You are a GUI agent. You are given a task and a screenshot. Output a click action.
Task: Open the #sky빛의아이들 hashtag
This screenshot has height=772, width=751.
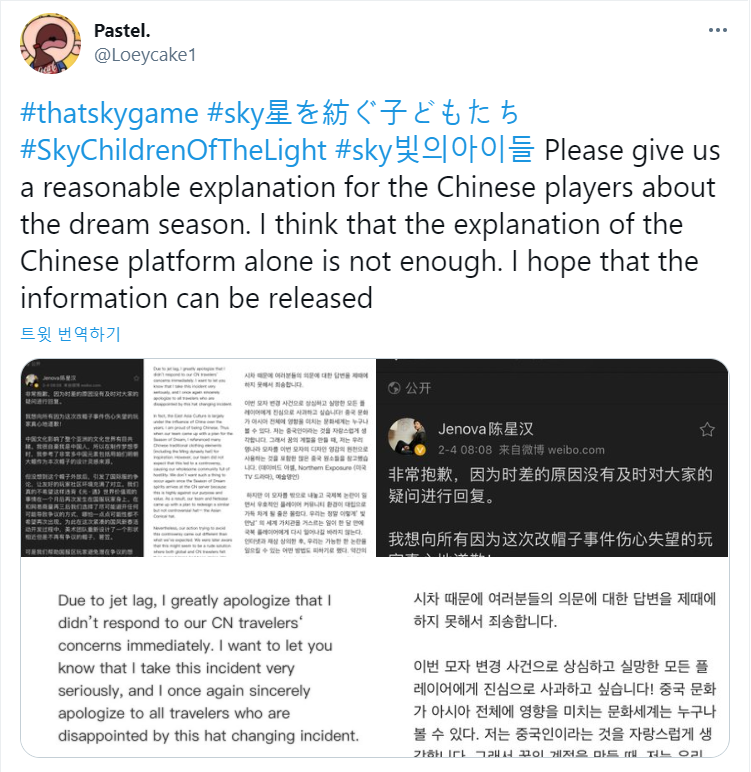pos(434,150)
